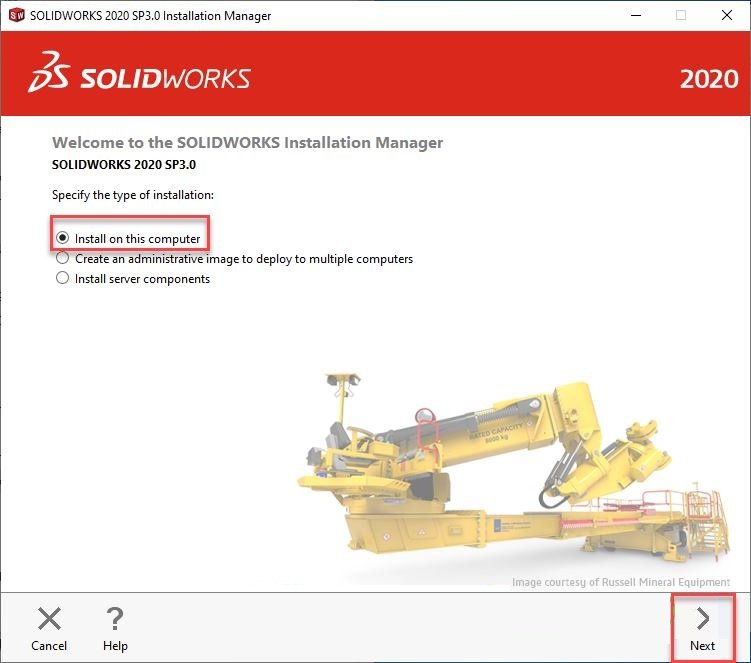Click the SOLIDWORKS icon in the title bar
Viewport: 751px width, 663px height.
coord(16,15)
